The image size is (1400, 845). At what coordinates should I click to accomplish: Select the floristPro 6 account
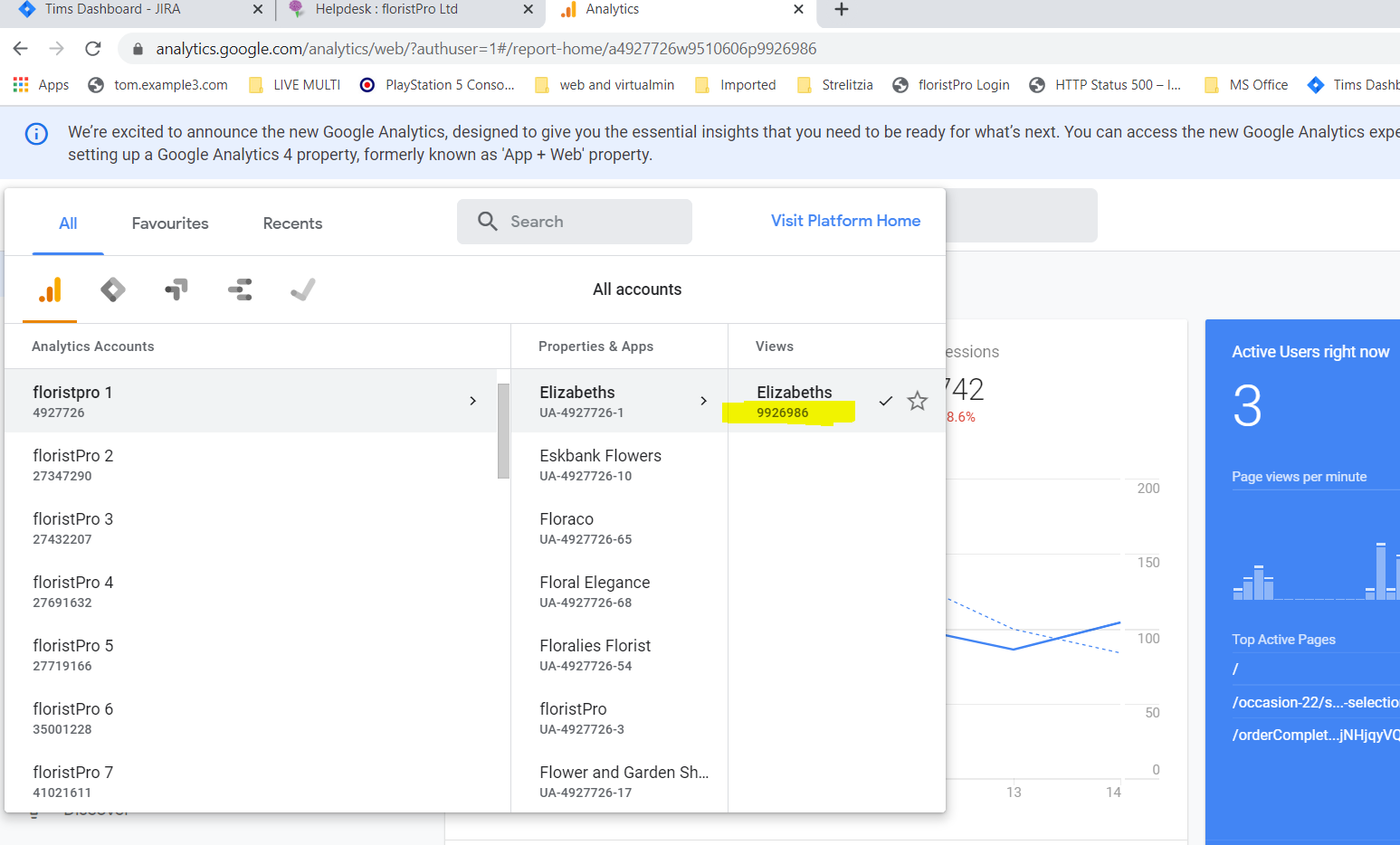(x=251, y=717)
